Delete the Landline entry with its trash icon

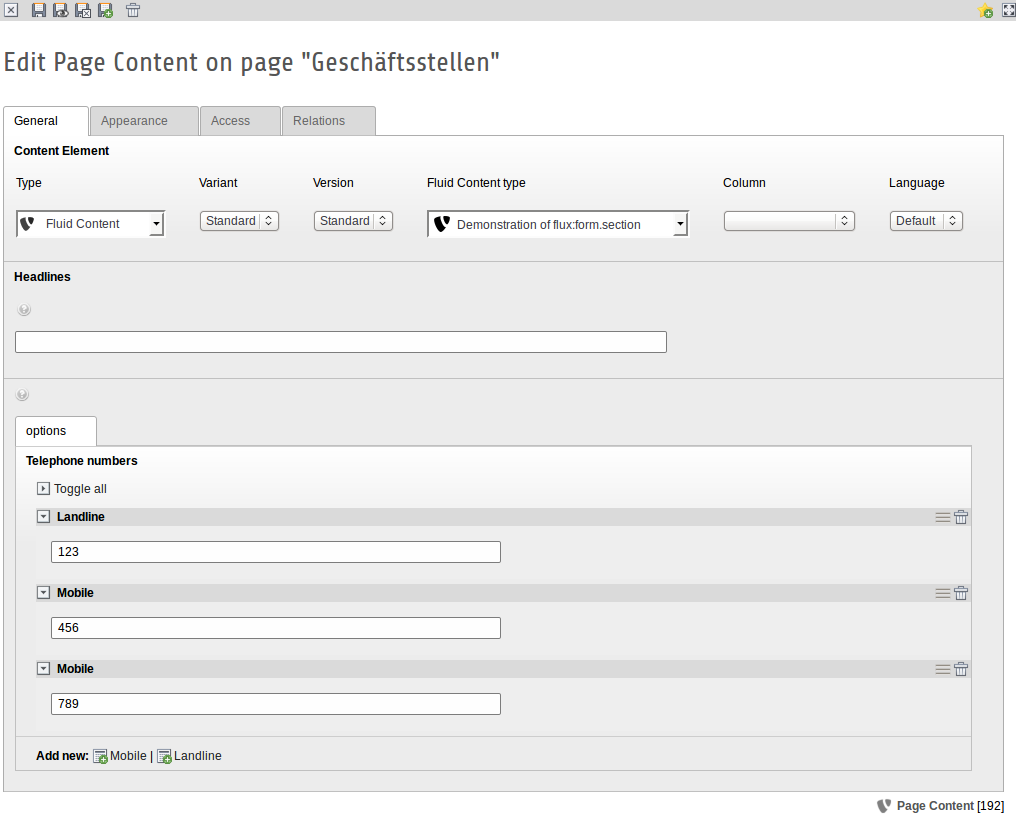(961, 517)
